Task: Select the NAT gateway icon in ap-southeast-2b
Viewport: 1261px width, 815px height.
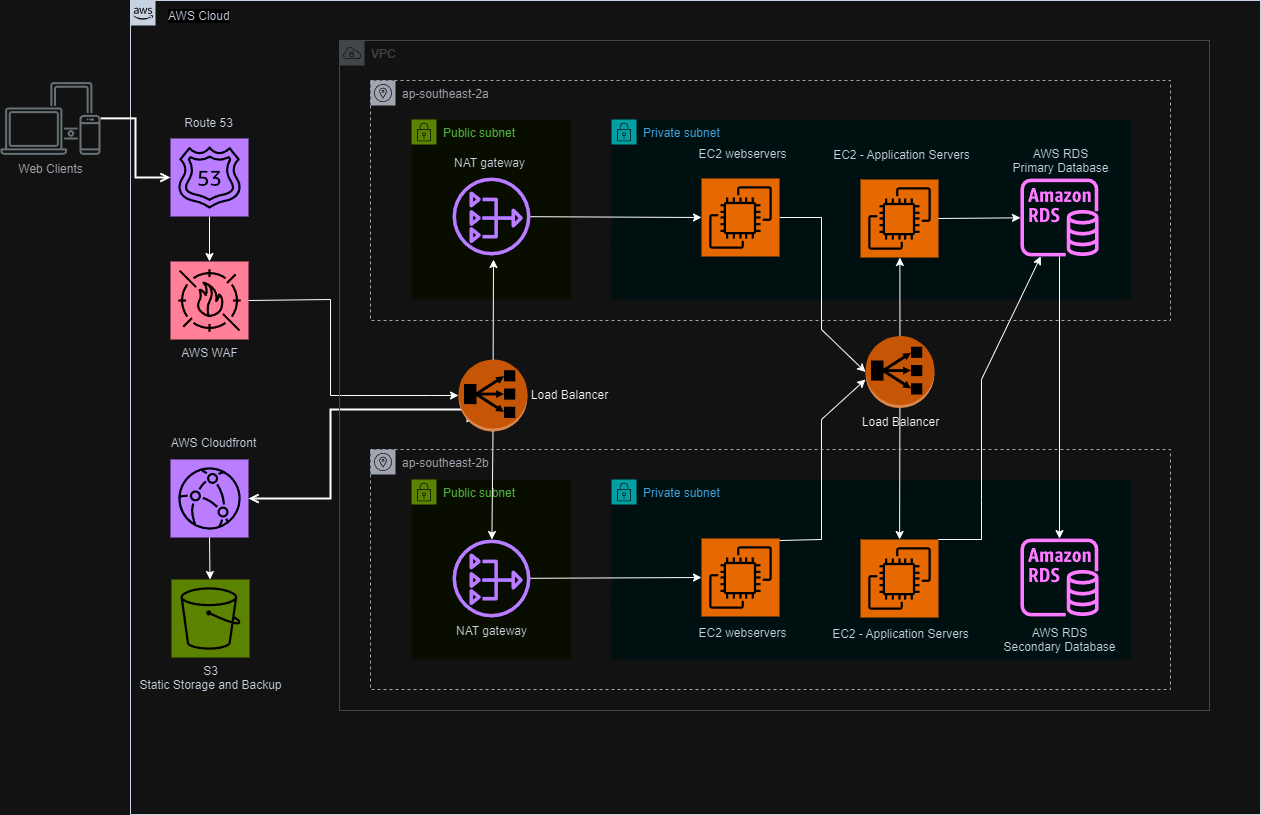Action: (491, 578)
